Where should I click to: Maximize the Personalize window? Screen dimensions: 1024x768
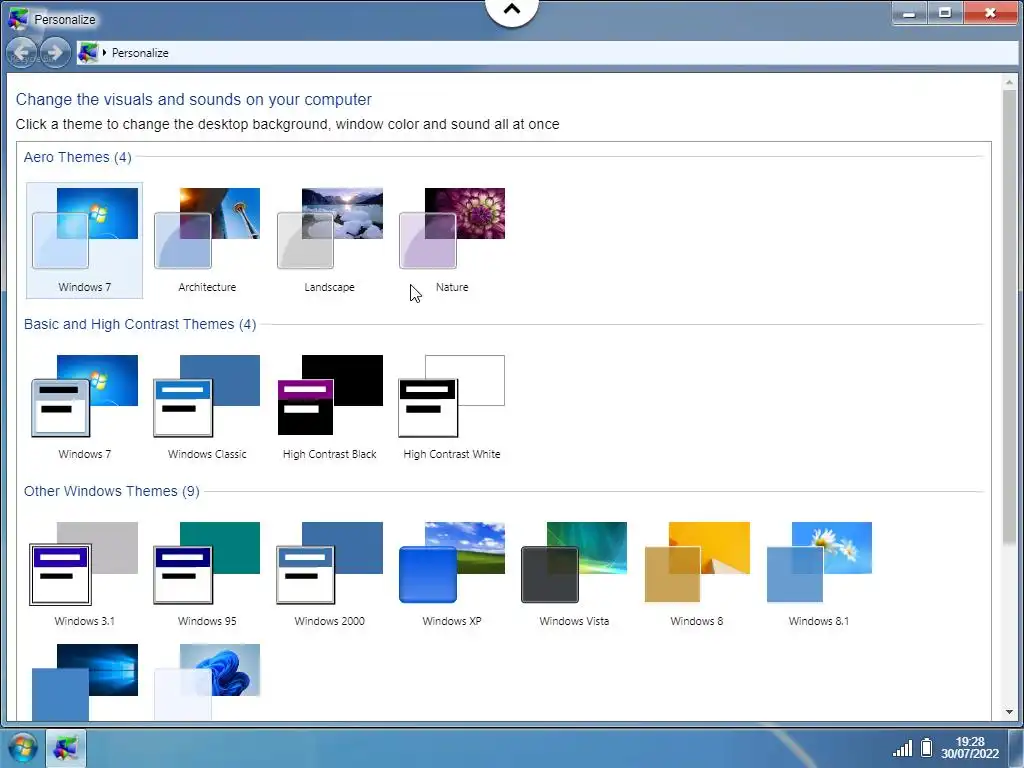point(944,13)
